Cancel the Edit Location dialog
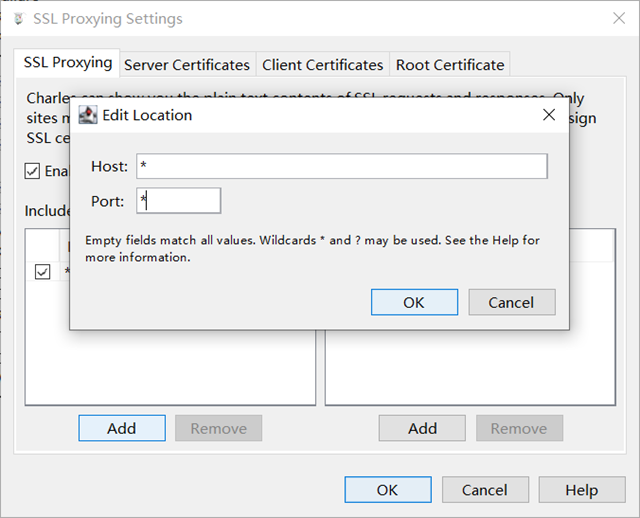This screenshot has height=518, width=640. (512, 302)
